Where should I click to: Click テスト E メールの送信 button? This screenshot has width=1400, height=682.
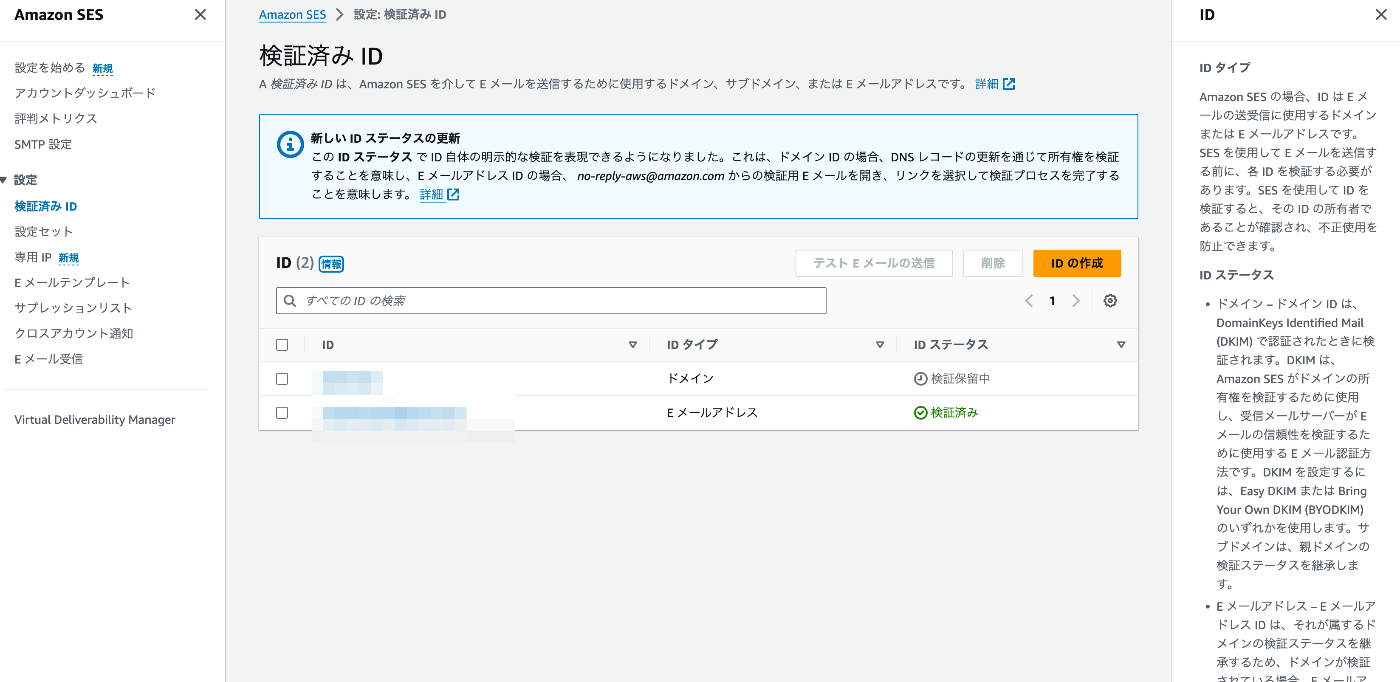click(x=874, y=263)
